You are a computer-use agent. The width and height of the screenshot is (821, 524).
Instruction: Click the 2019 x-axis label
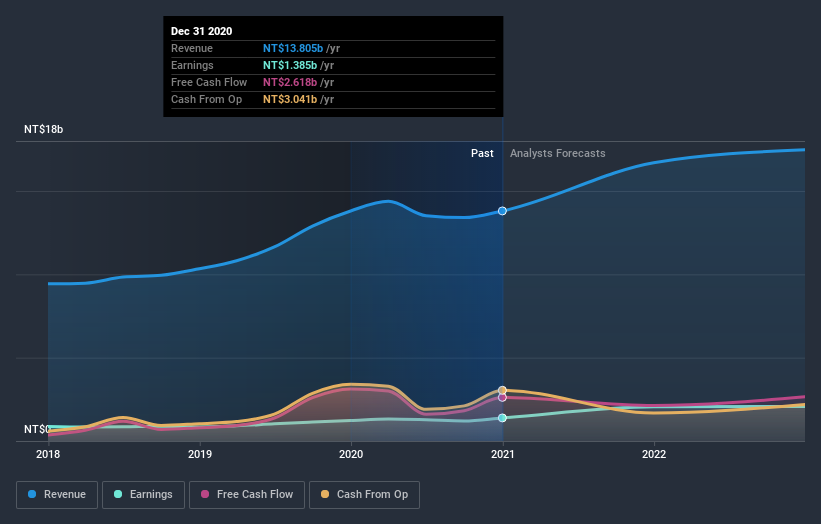click(x=199, y=454)
